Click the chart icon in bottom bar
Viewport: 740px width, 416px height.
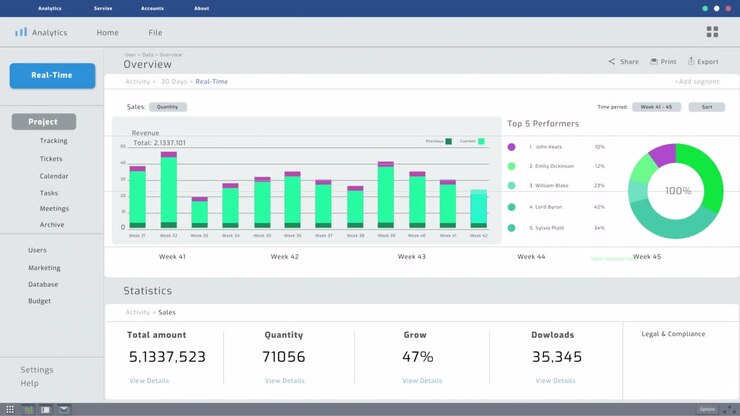click(x=28, y=409)
